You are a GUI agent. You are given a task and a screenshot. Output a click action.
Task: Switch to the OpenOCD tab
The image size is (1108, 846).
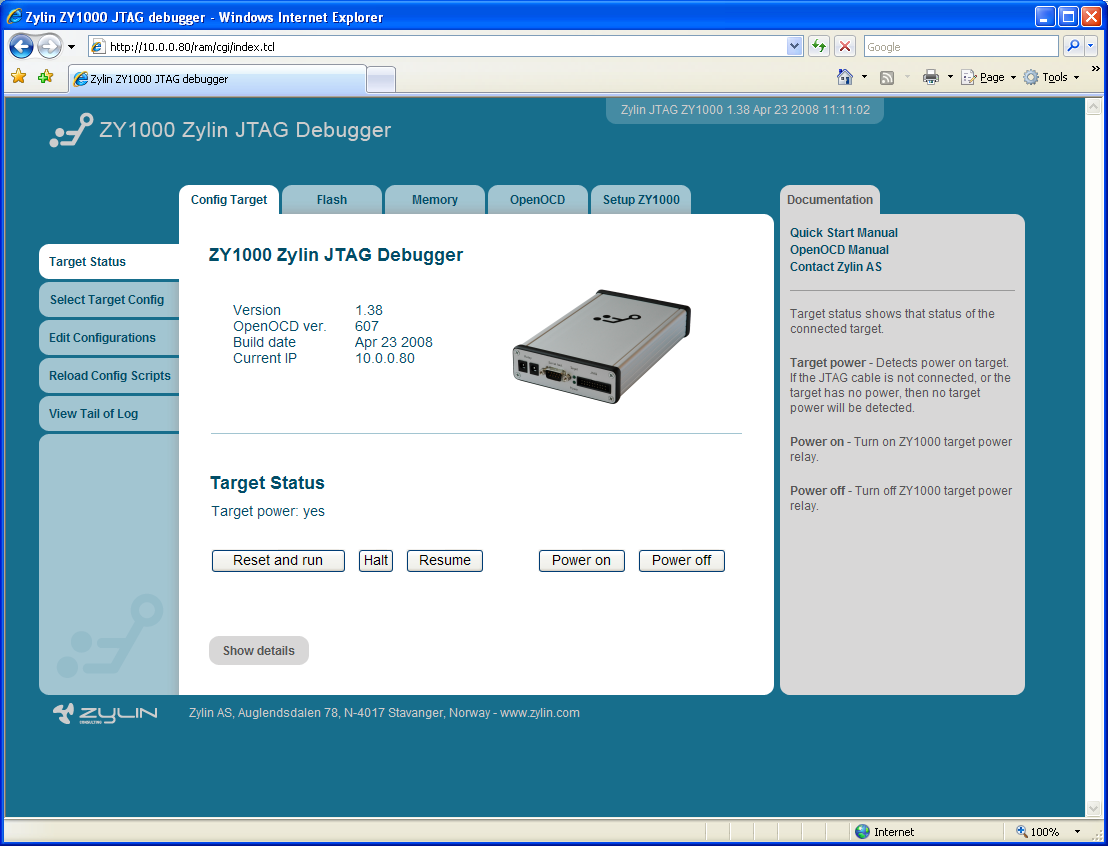click(538, 200)
